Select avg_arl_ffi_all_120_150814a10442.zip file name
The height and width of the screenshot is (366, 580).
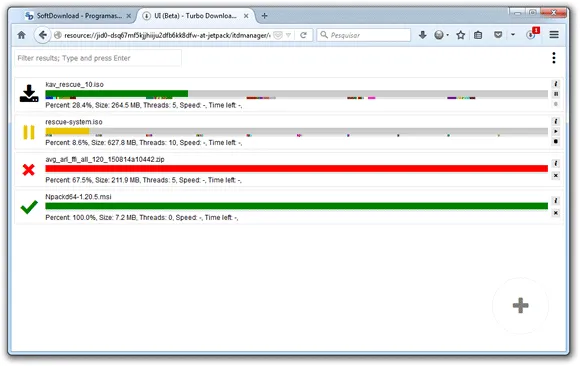105,159
